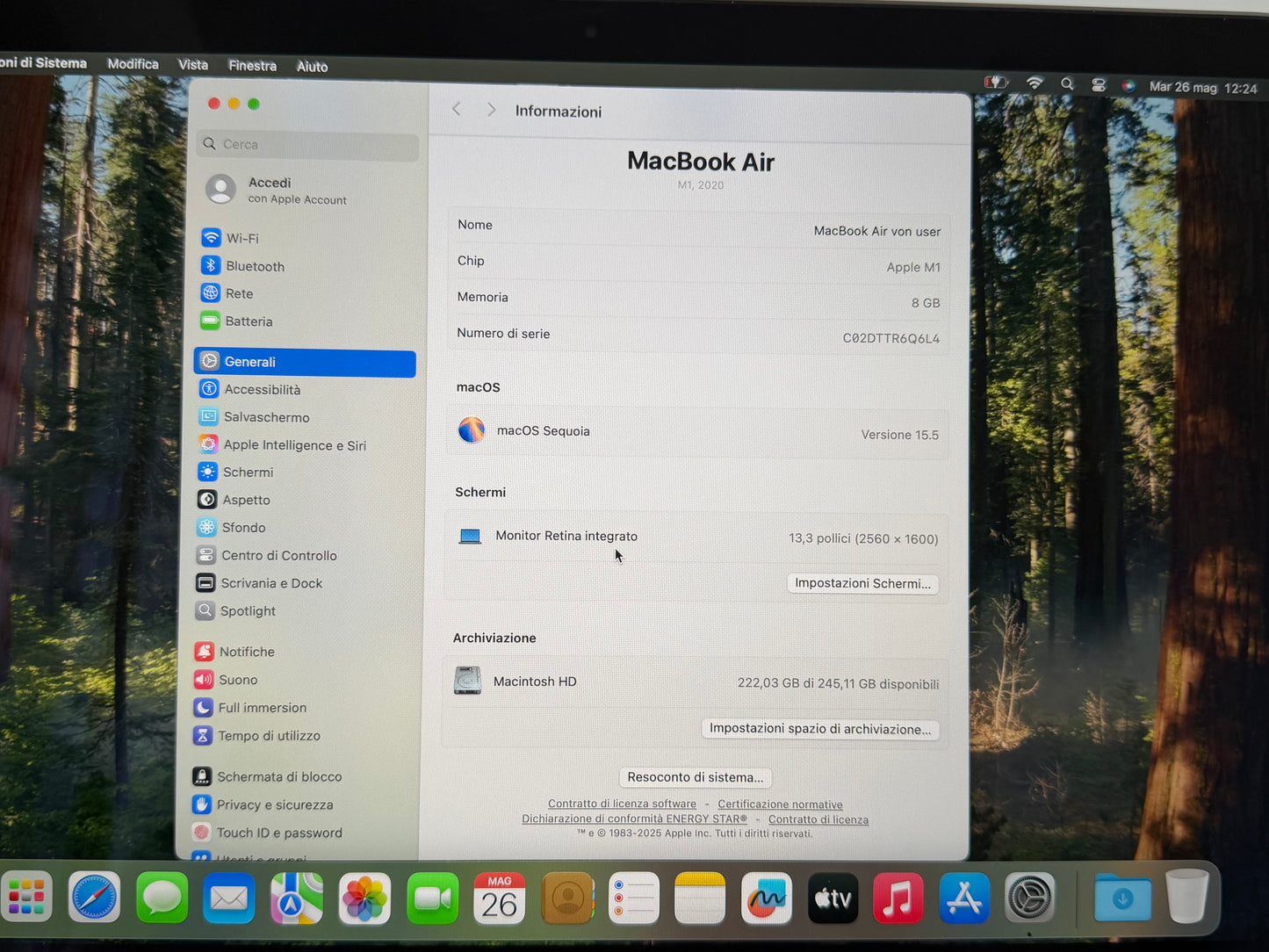Screen dimensions: 1269x952
Task: Open Contratto di licenza software link
Action: (x=622, y=804)
